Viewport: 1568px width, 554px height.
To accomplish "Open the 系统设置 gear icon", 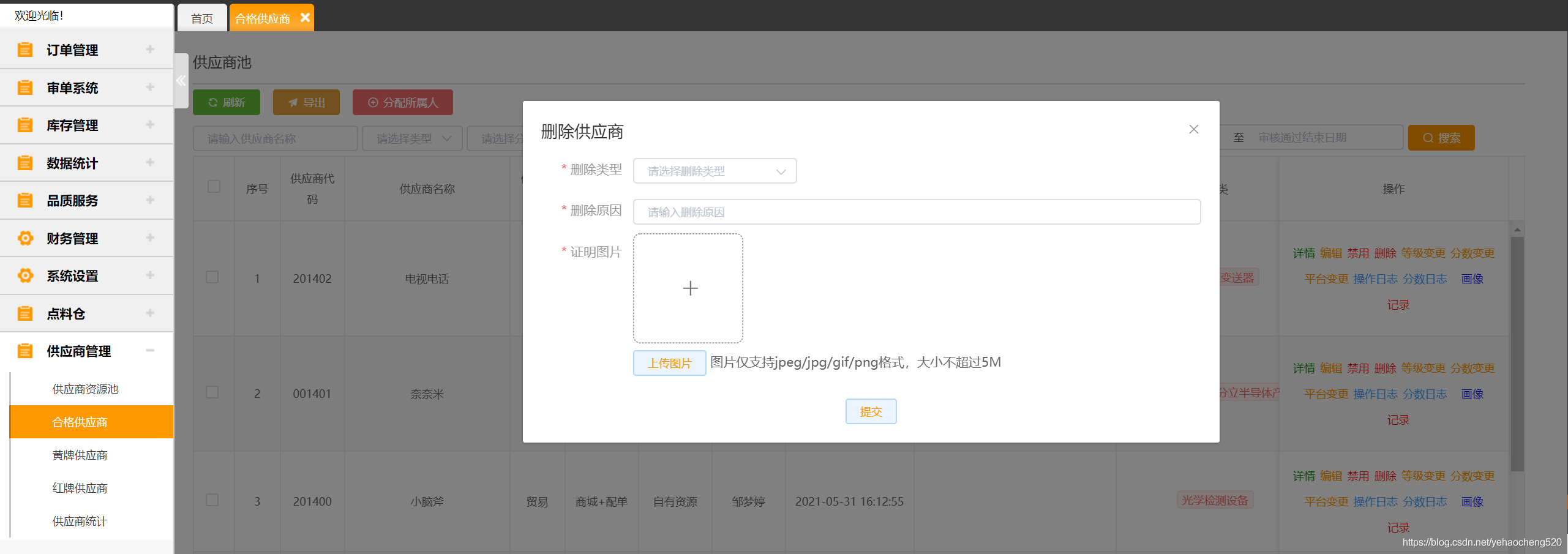I will coord(25,275).
